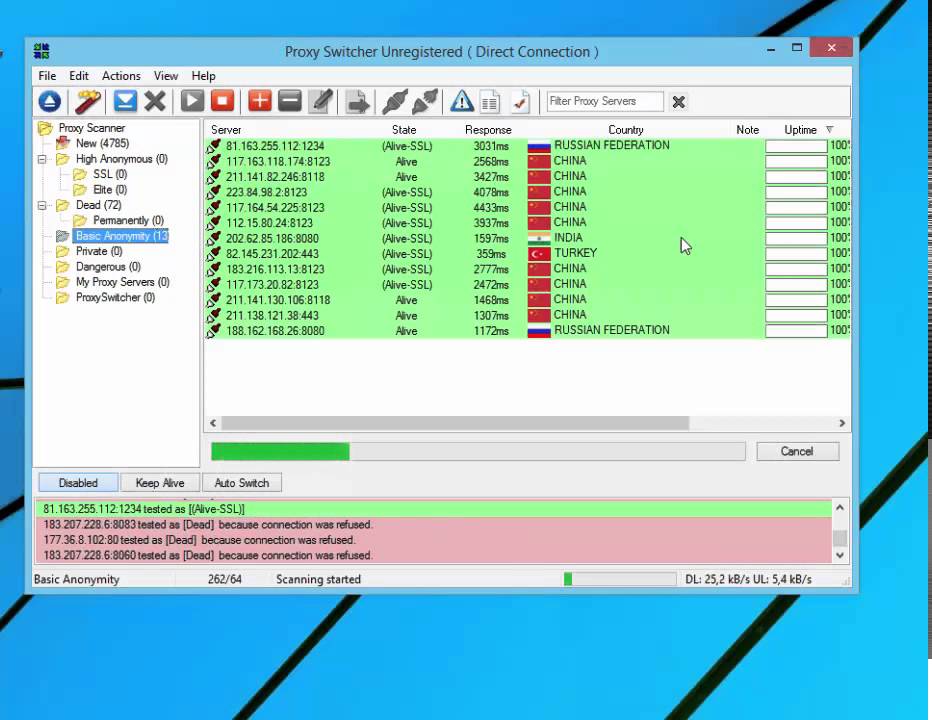Sort by the State column header
Image resolution: width=932 pixels, height=720 pixels.
point(404,130)
